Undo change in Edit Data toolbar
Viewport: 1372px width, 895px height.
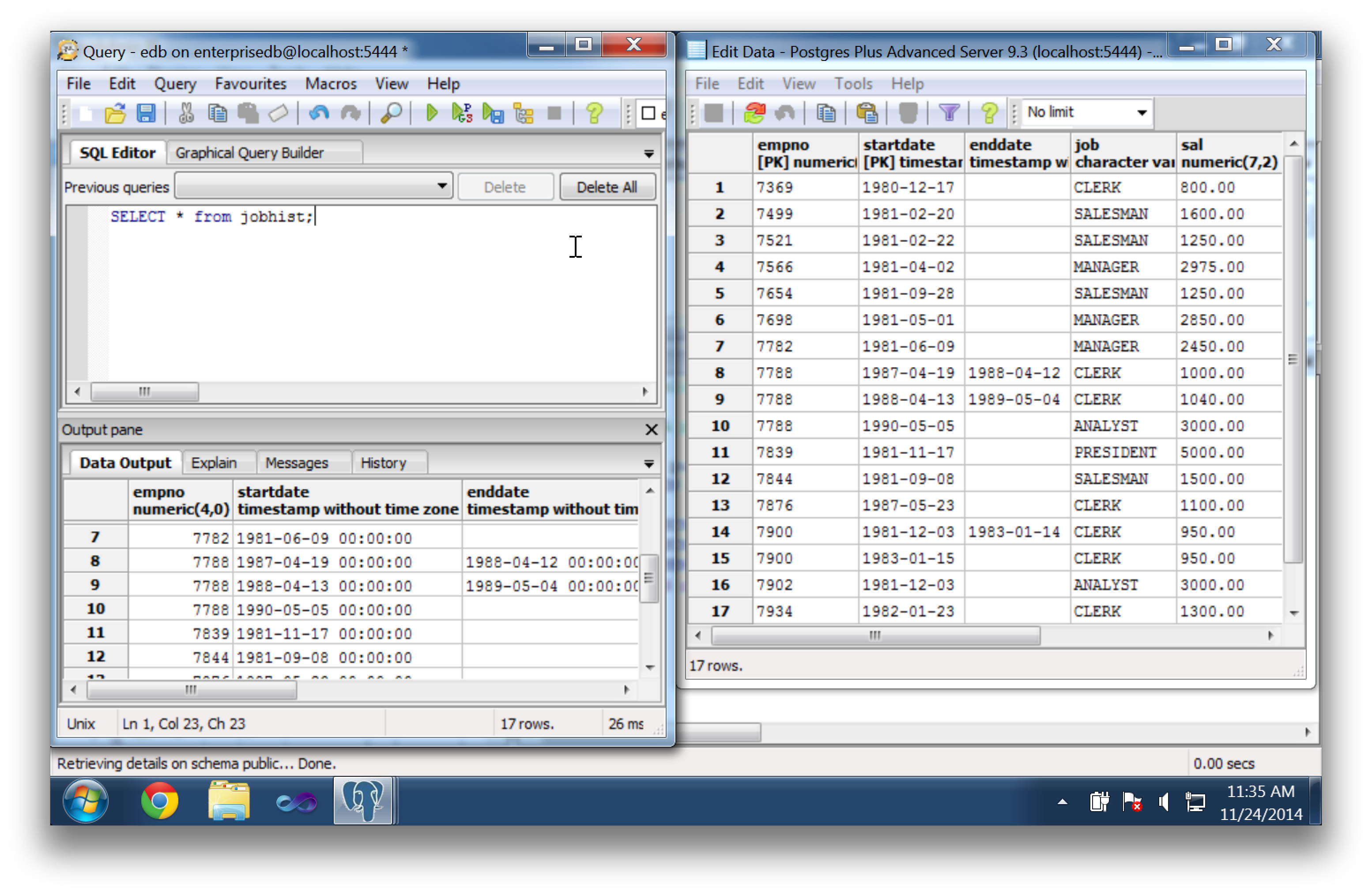[784, 113]
